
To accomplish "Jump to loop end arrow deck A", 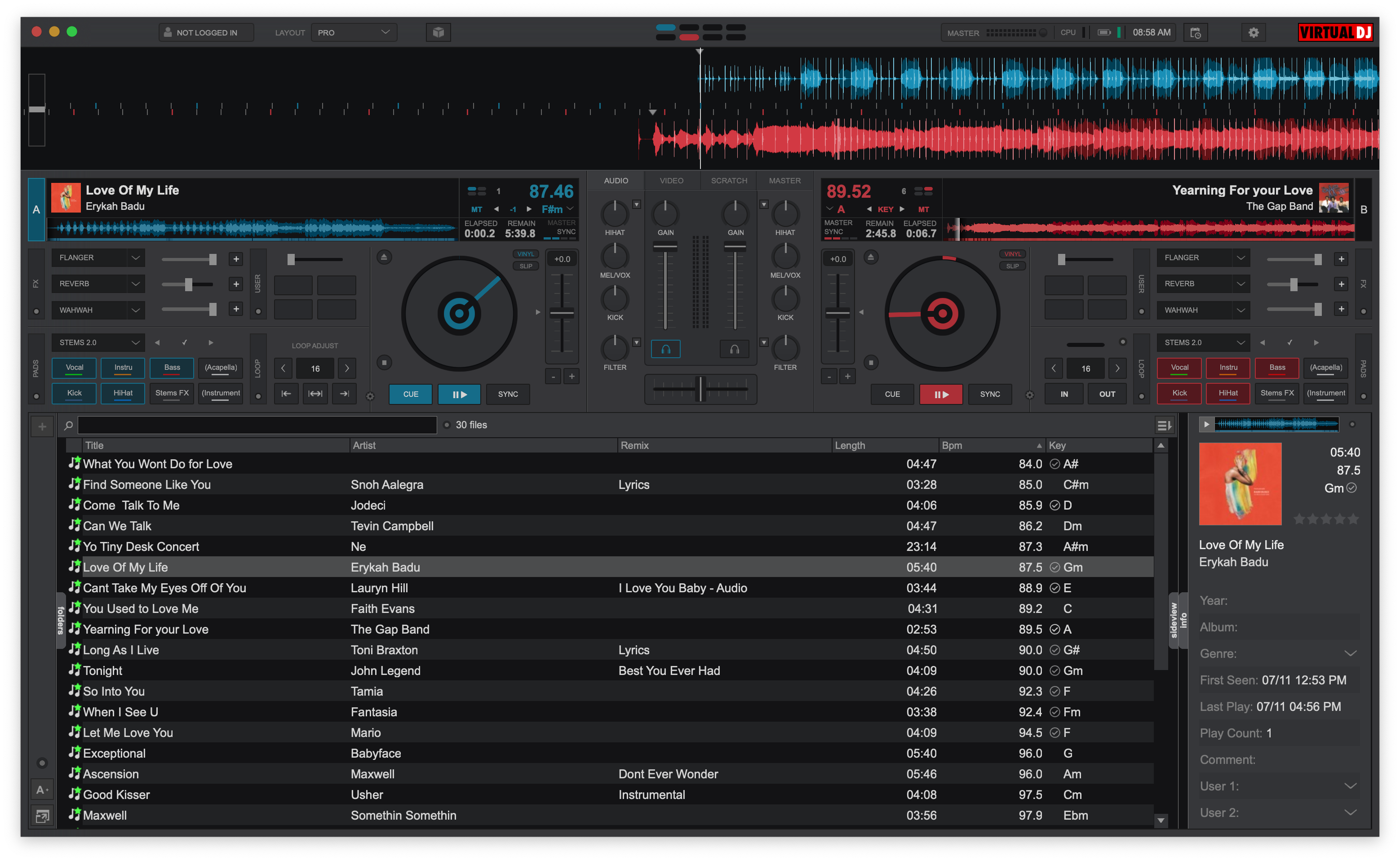I will 344,394.
